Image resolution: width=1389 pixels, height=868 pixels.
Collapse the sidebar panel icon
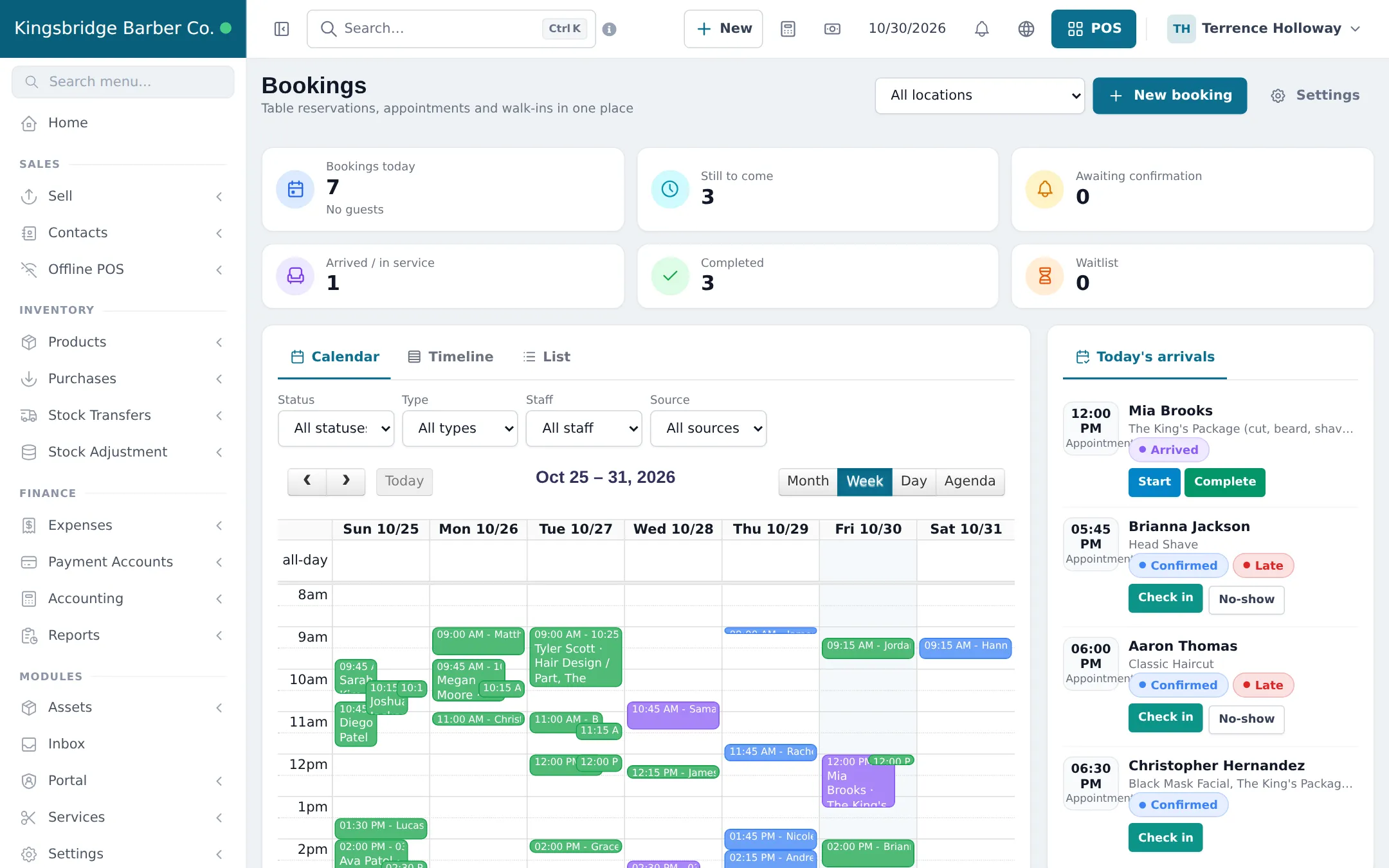click(x=282, y=29)
